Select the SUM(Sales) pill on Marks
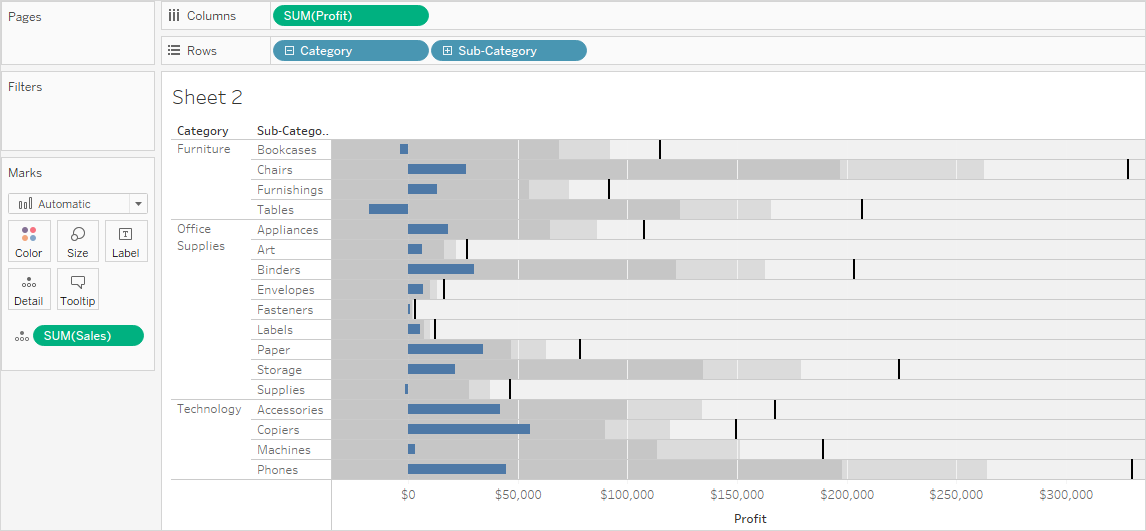Viewport: 1146px width, 531px height. [x=88, y=336]
